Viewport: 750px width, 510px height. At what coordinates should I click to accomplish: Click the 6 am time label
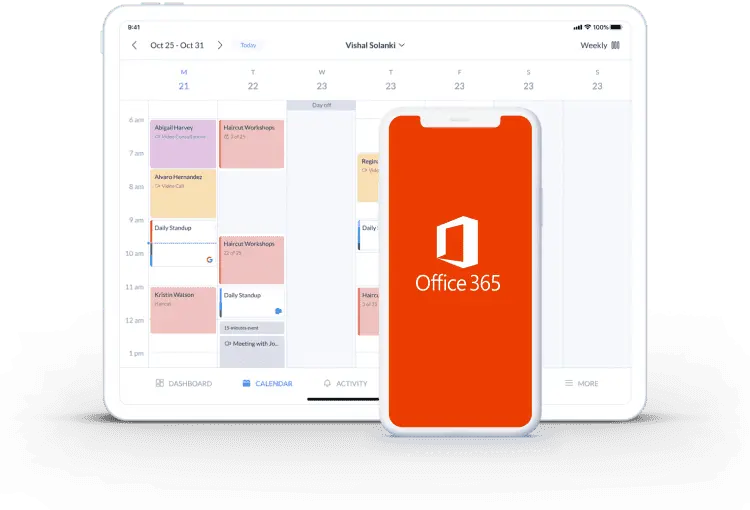tap(136, 120)
